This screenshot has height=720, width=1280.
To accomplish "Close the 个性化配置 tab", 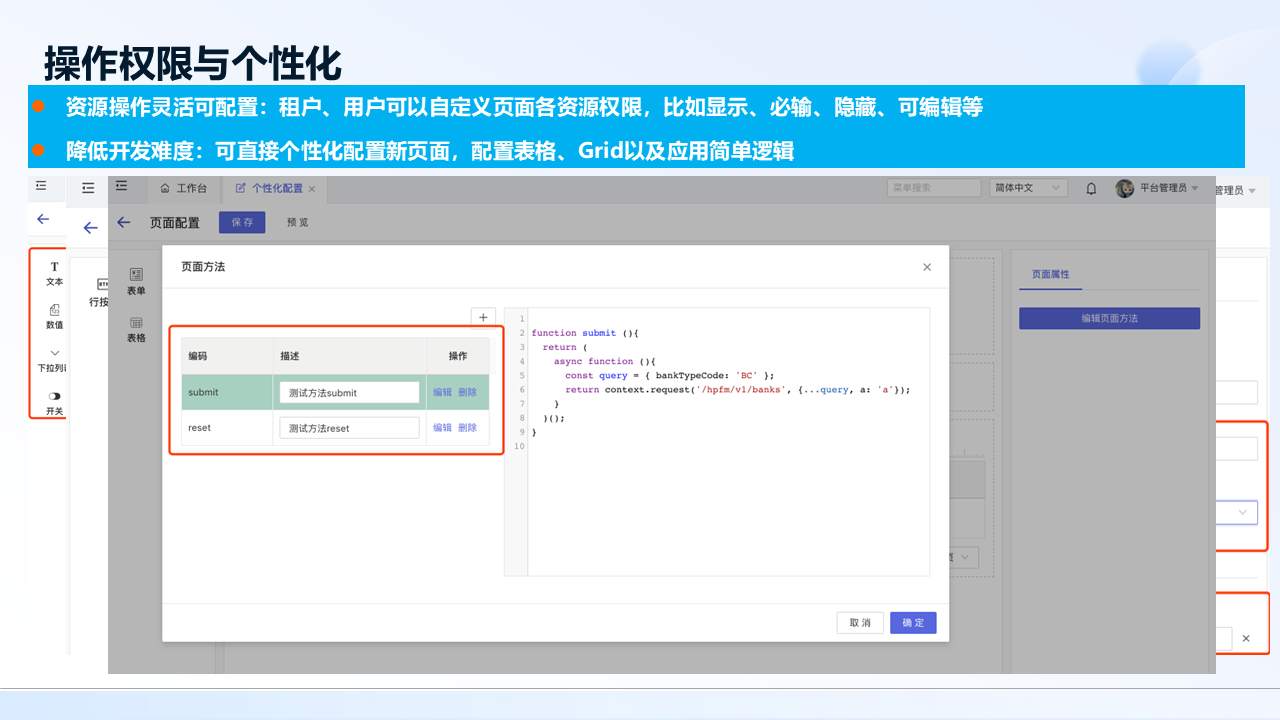I will (312, 189).
